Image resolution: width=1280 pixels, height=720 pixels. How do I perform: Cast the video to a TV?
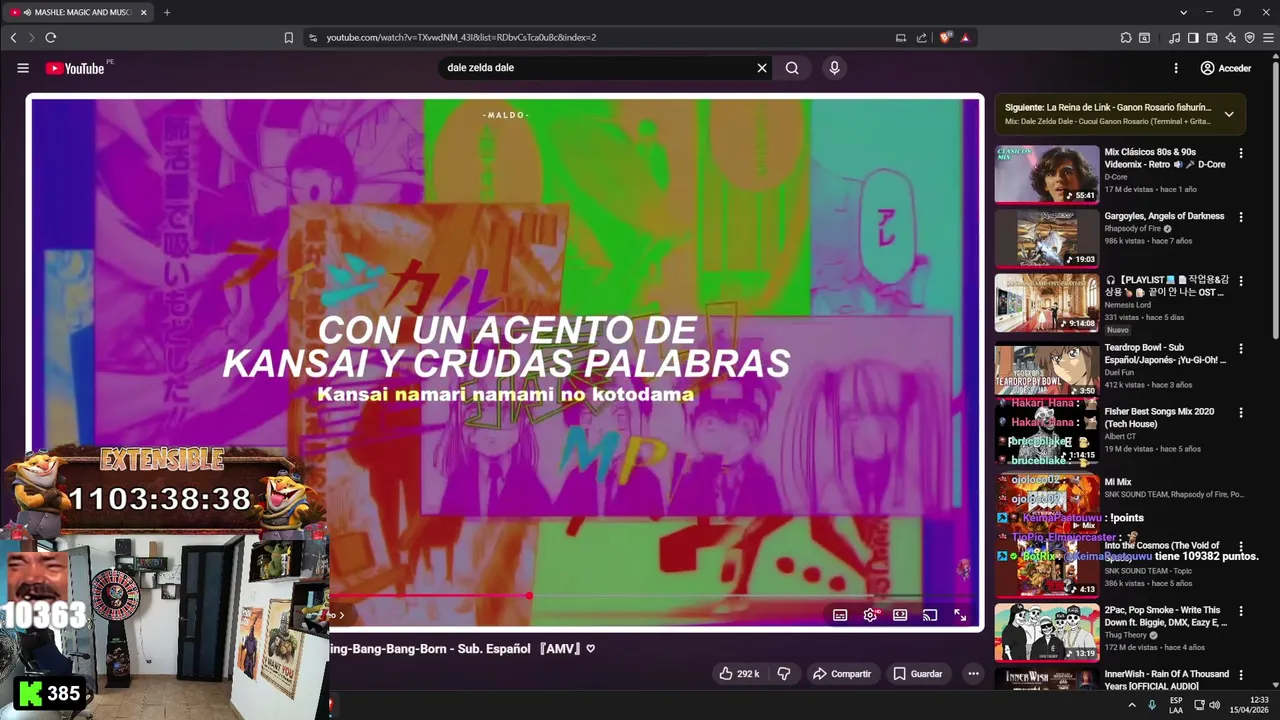(930, 615)
